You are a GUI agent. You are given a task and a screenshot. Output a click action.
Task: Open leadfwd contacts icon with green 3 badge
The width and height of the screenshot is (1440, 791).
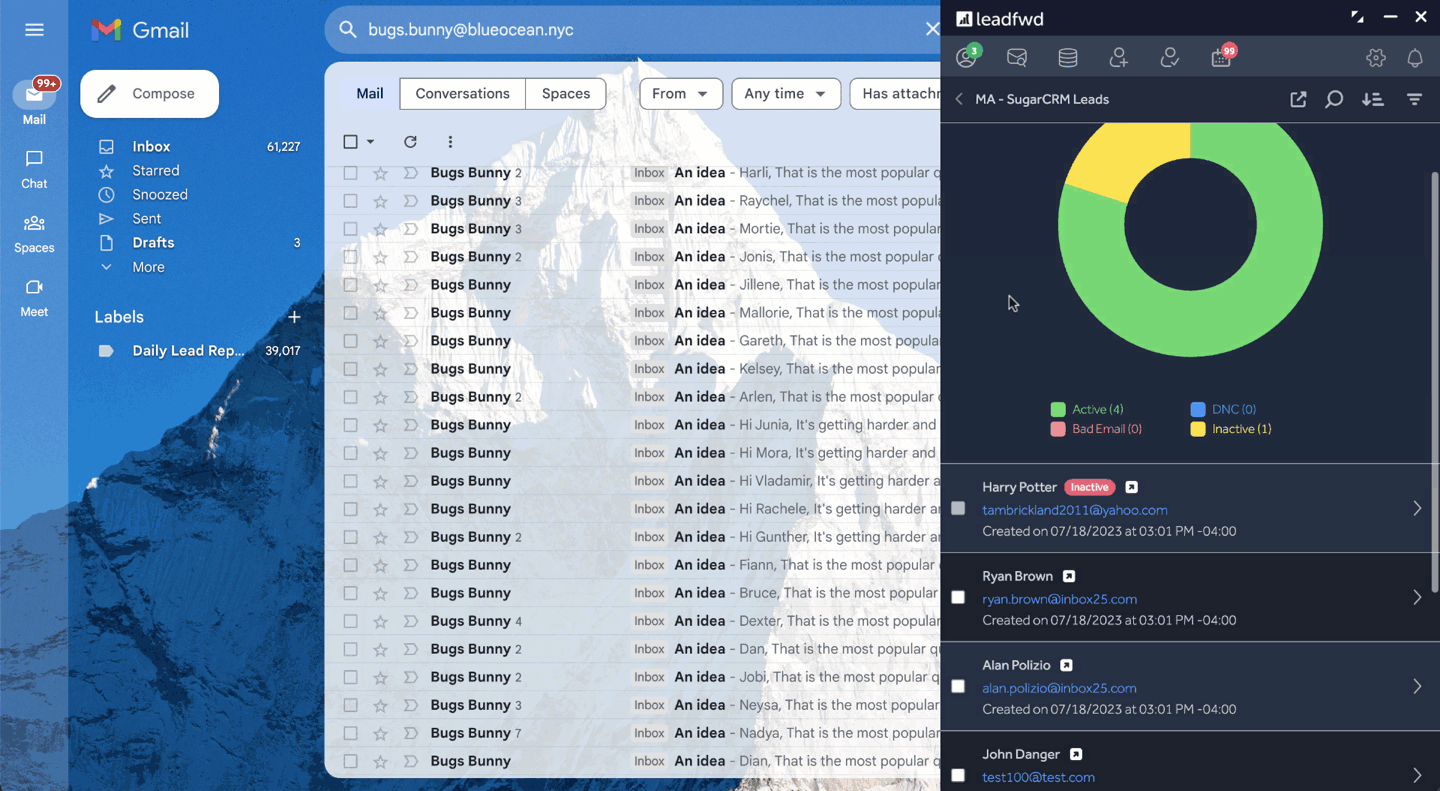(x=967, y=57)
